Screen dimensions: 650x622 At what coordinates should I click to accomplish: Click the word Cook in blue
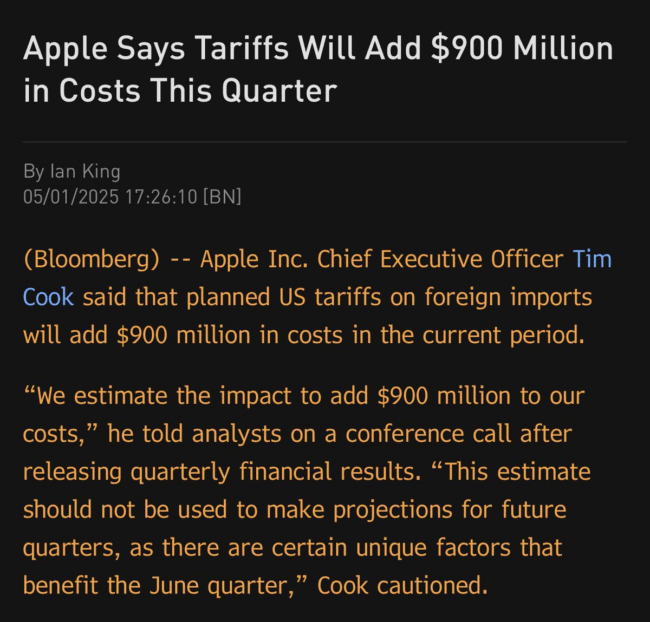49,297
